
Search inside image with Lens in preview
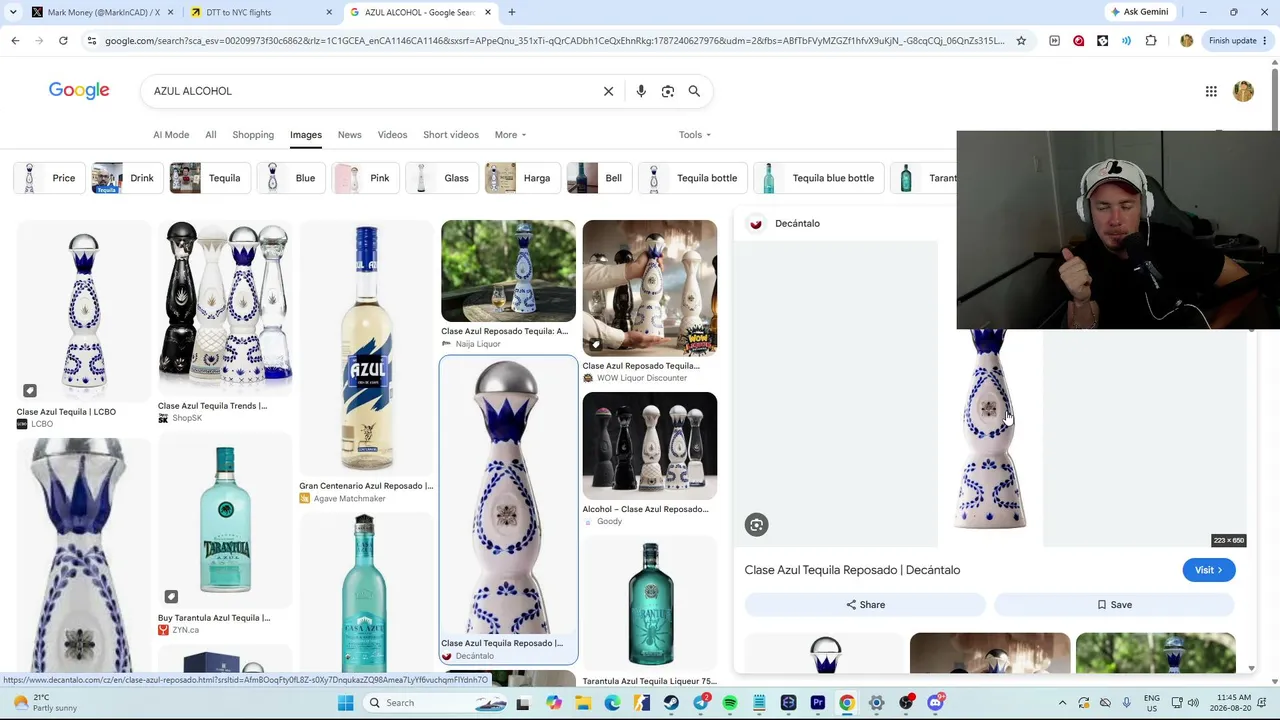tap(756, 525)
